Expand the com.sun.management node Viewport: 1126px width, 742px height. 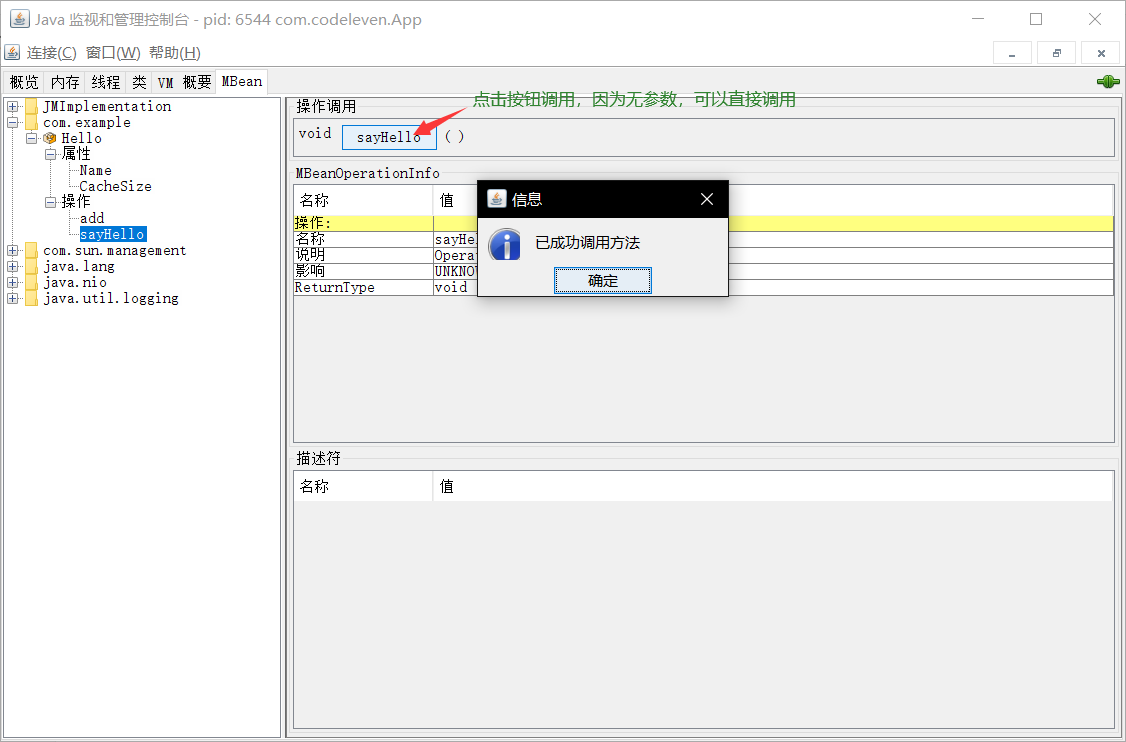tap(12, 251)
